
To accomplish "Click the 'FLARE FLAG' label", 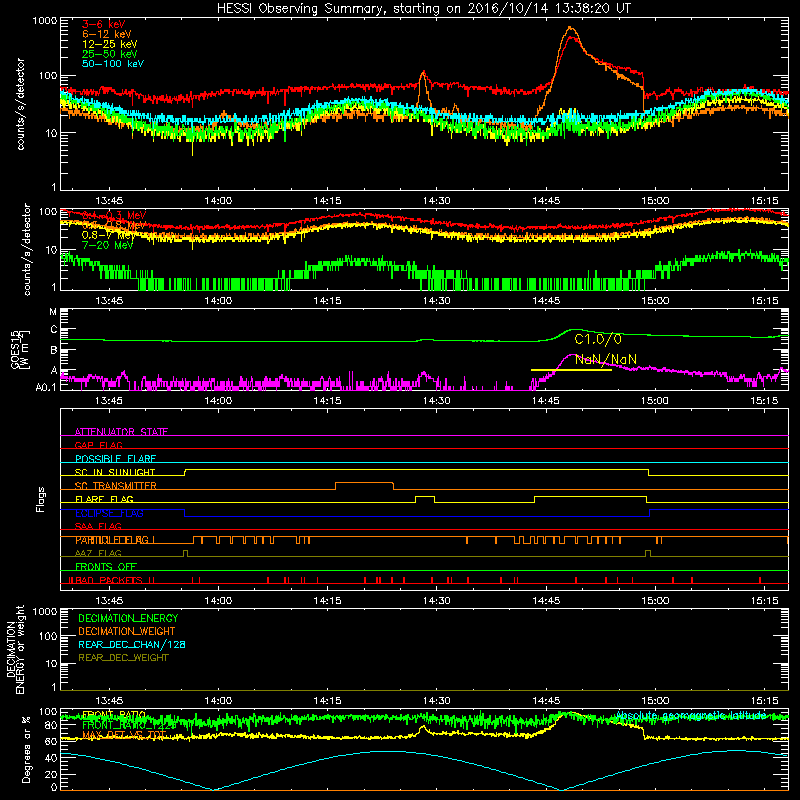I will (x=104, y=499).
